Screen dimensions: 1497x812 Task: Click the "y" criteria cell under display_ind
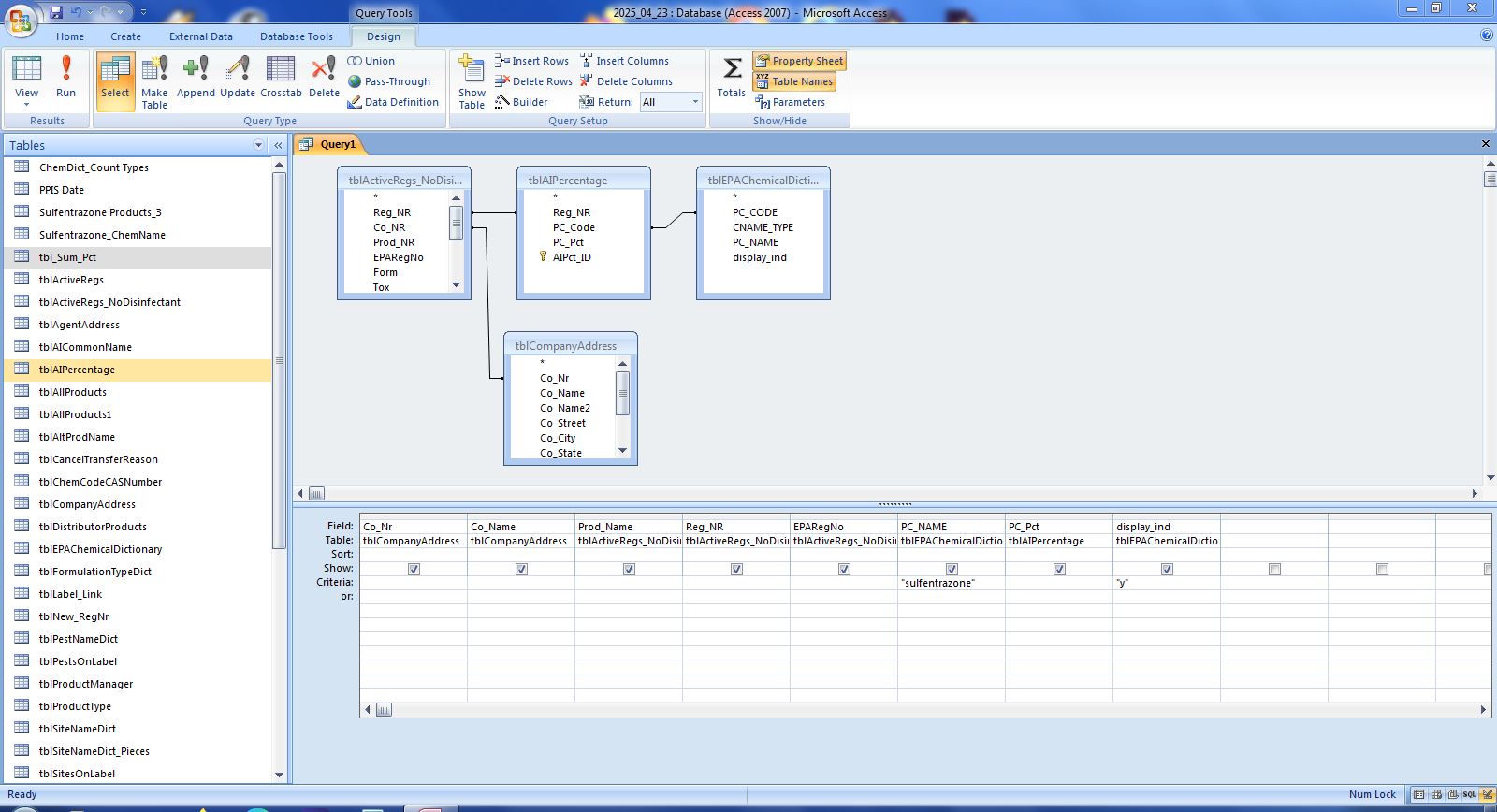point(1167,583)
